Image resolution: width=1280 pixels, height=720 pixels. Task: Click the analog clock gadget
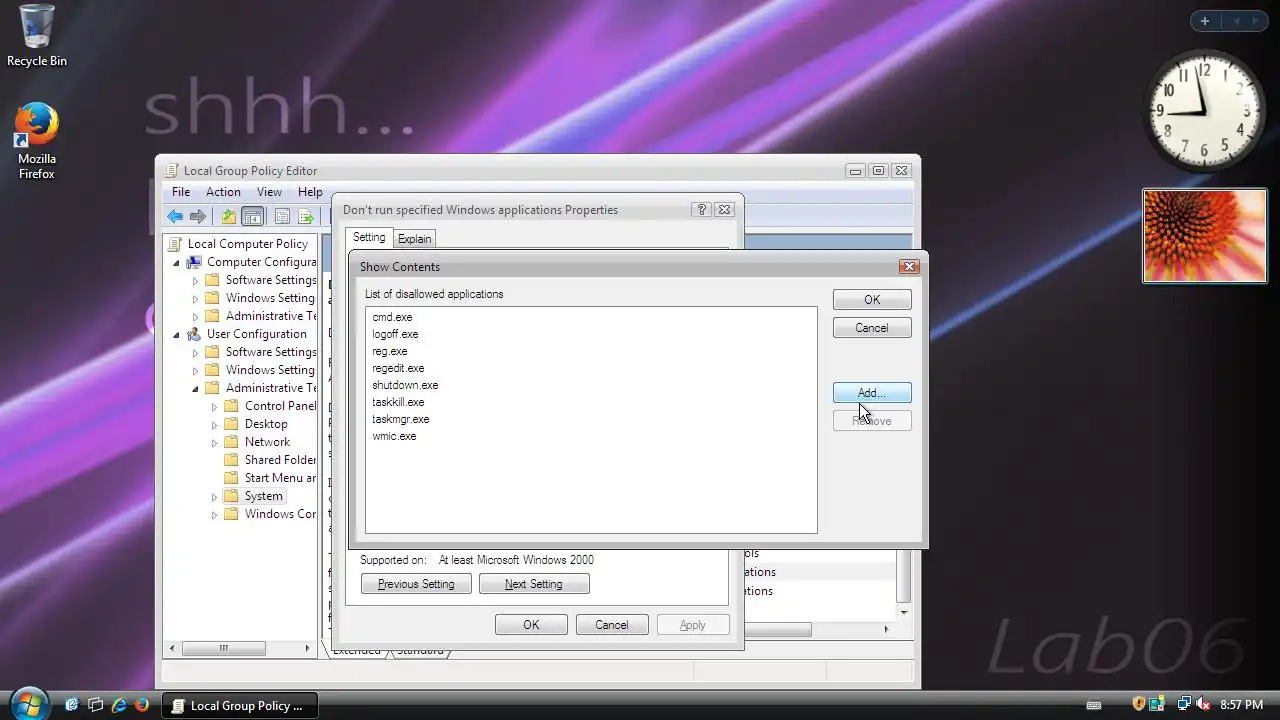tap(1205, 111)
